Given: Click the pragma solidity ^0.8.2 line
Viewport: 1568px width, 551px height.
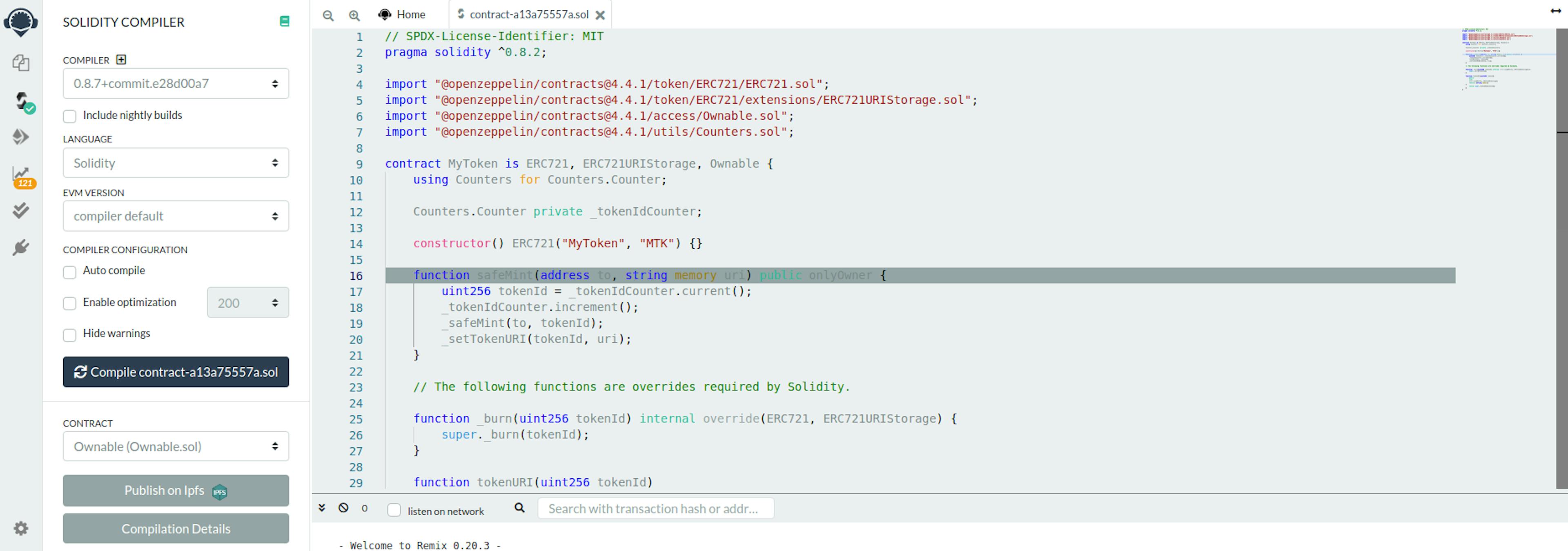Looking at the screenshot, I should (x=465, y=52).
